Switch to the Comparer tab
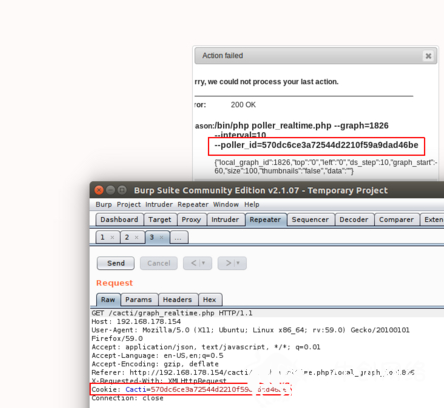 tap(396, 220)
